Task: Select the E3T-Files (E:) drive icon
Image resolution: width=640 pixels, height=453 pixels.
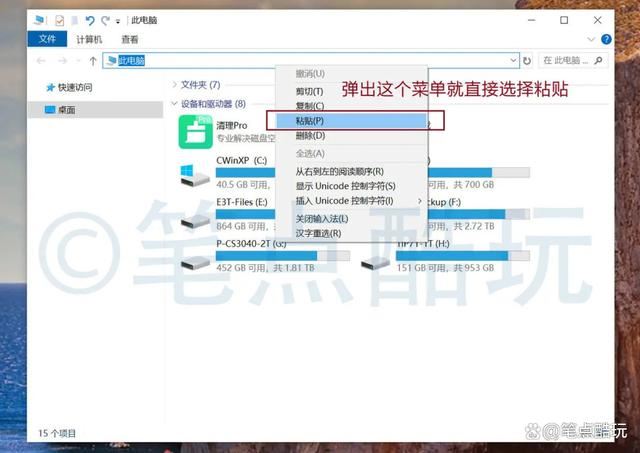Action: pos(195,220)
